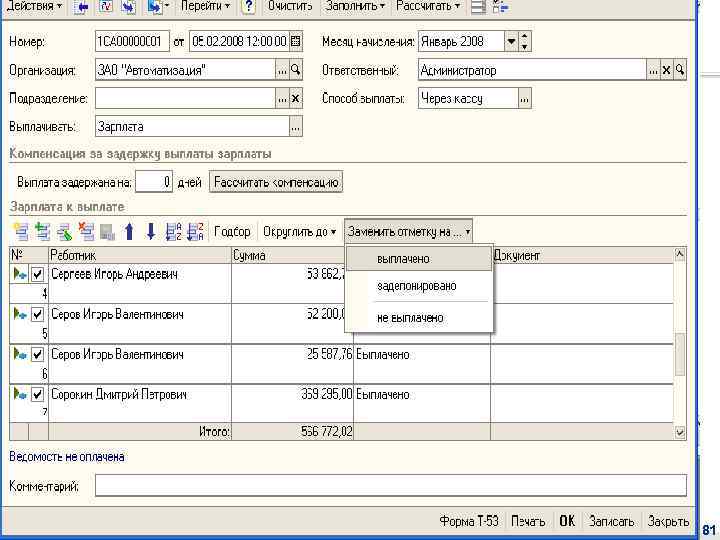Image resolution: width=720 pixels, height=540 pixels.
Task: Clear the Ответственный field with X
Action: [x=666, y=70]
